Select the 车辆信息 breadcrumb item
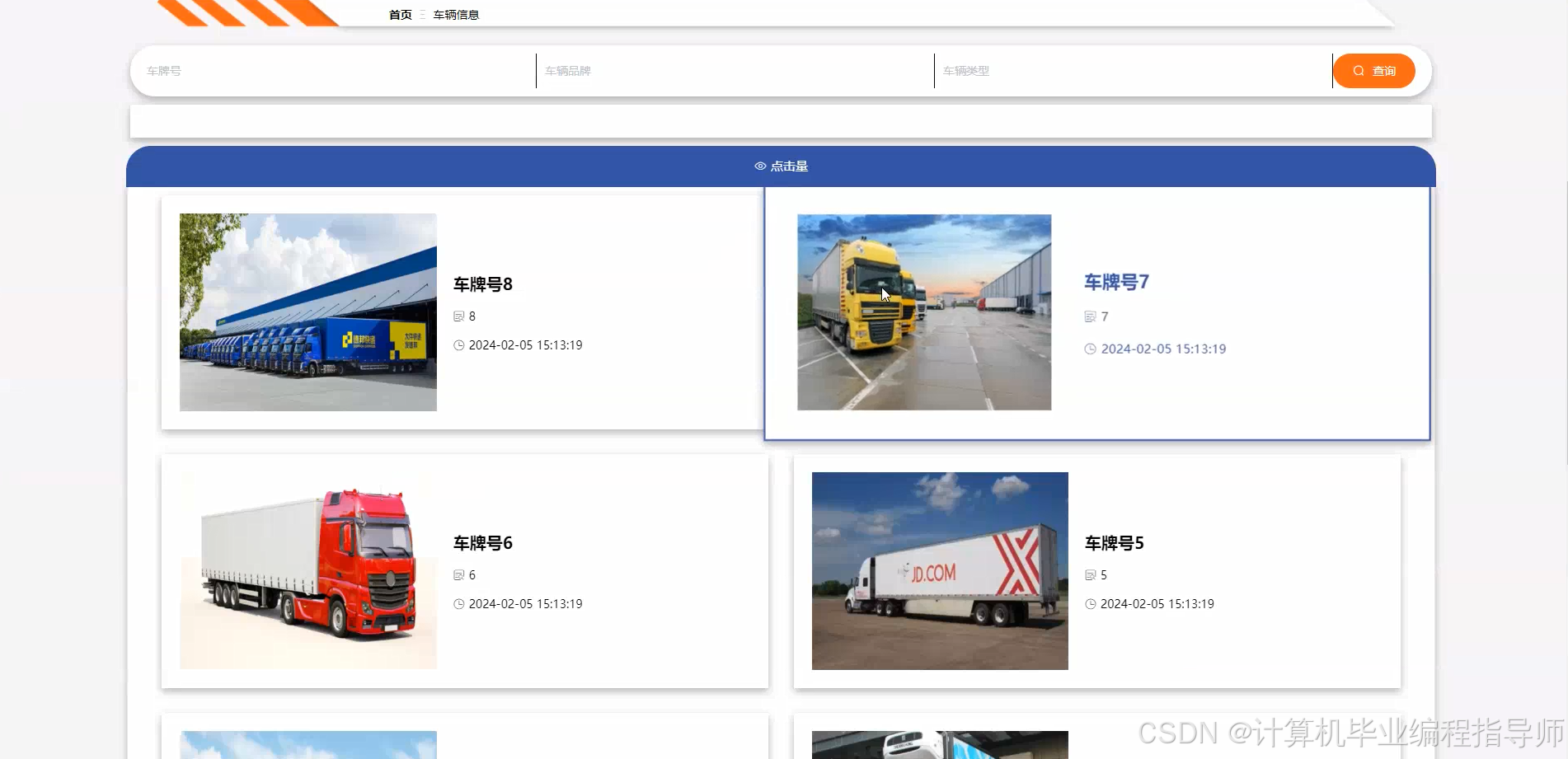The width and height of the screenshot is (1568, 759). pos(454,14)
